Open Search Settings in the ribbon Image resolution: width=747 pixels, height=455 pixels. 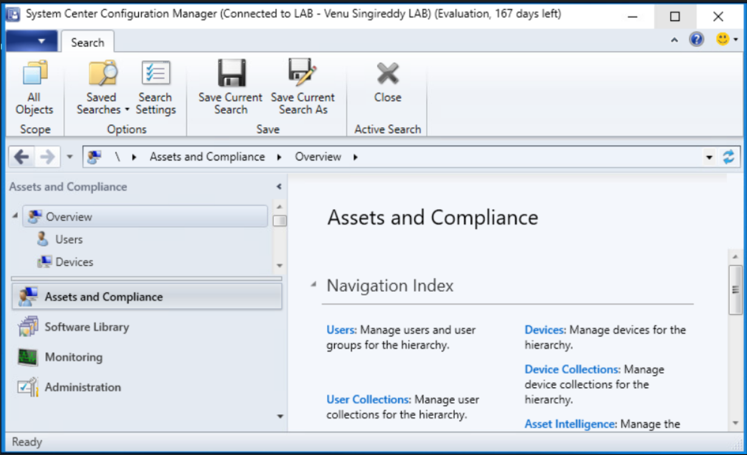point(156,88)
